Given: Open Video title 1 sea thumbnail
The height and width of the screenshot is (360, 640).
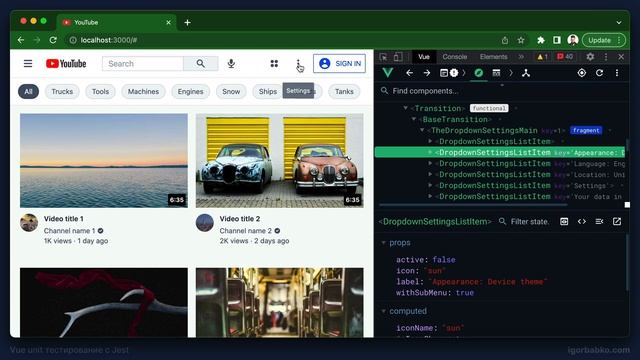Looking at the screenshot, I should coord(104,161).
